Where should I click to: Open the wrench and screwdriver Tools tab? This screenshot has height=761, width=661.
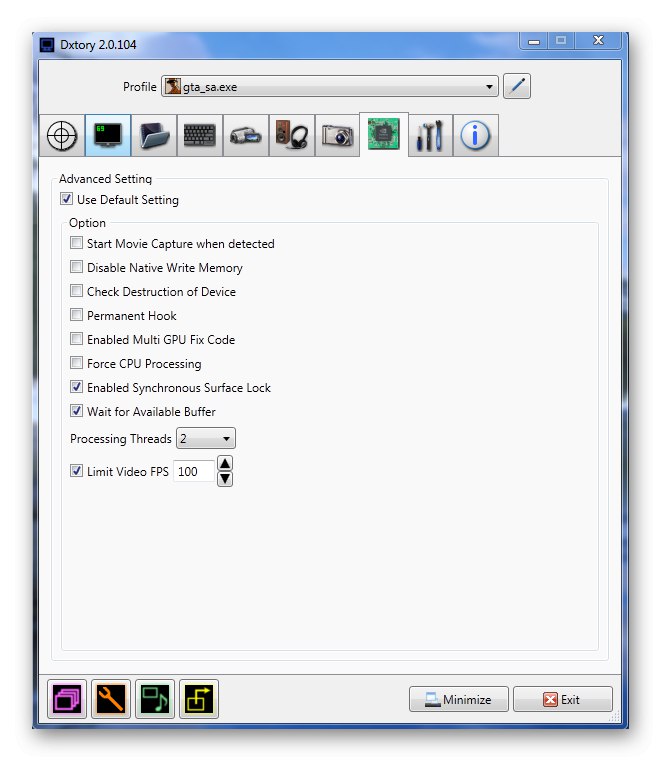click(430, 135)
